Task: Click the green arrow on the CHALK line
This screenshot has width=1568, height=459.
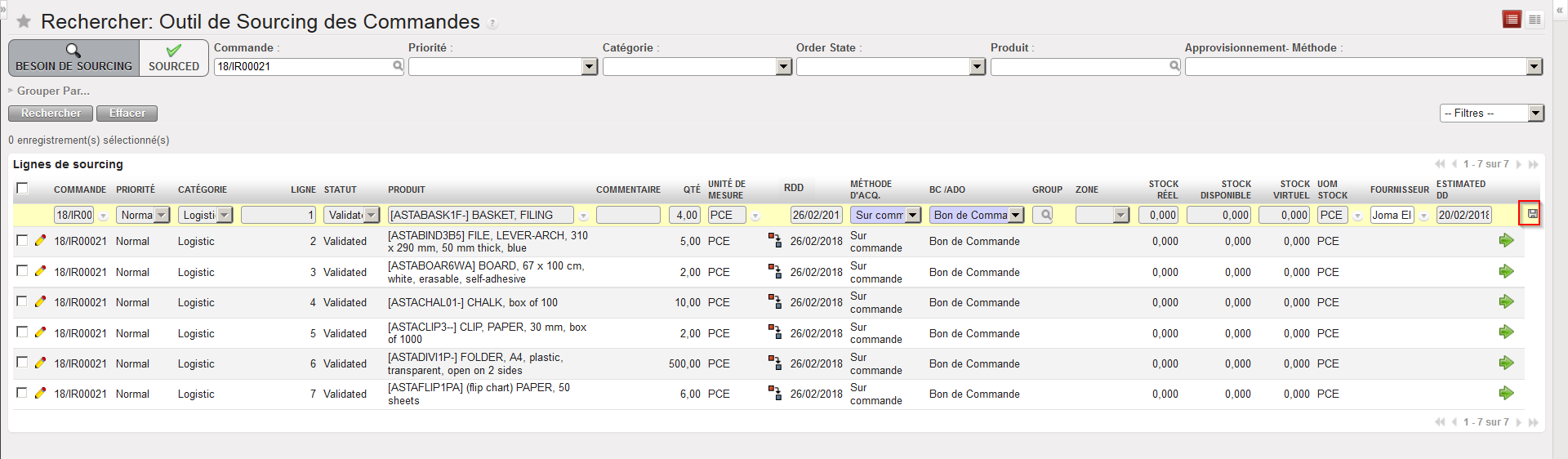Action: [1506, 302]
